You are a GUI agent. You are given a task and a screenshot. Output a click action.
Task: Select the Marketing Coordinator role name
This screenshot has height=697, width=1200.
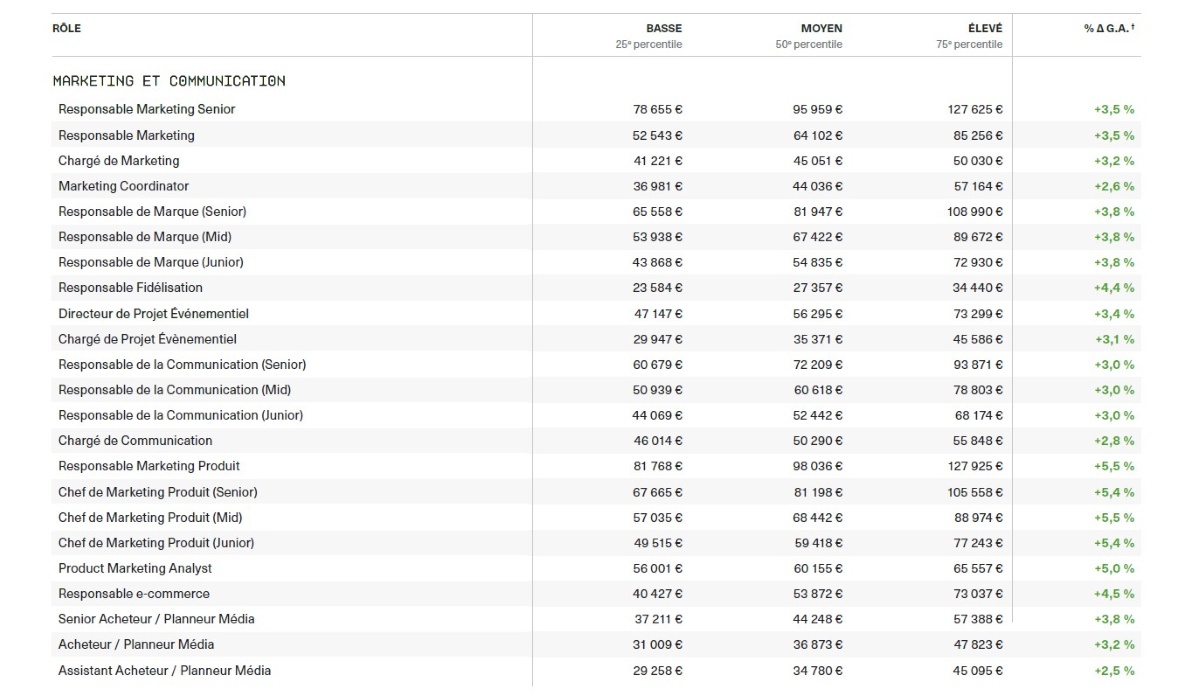click(x=123, y=186)
